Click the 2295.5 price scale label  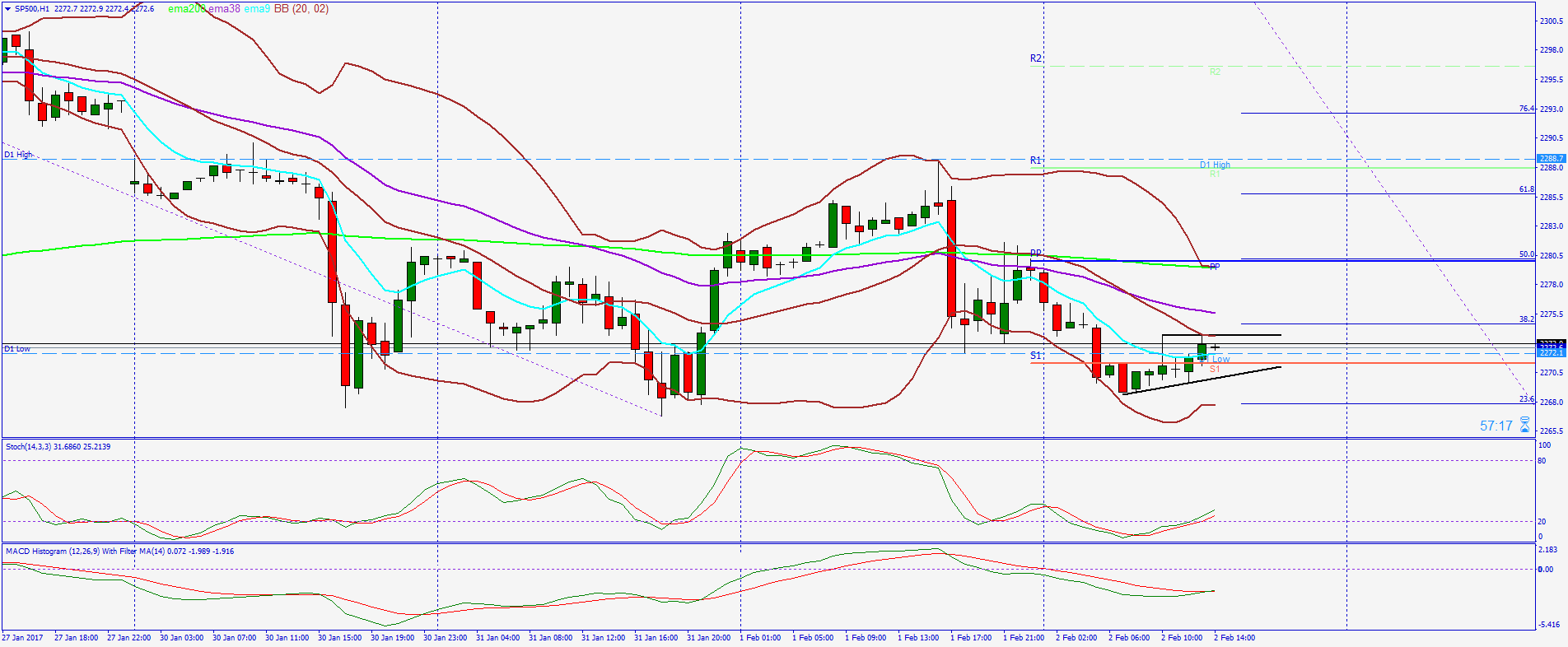point(1552,80)
